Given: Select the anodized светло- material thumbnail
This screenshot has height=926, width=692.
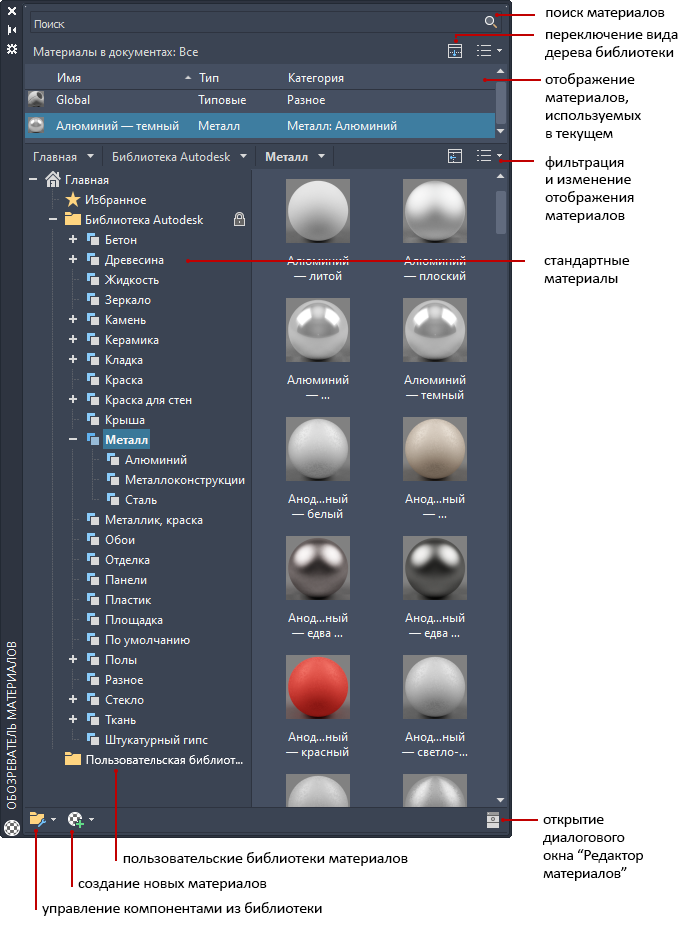Looking at the screenshot, I should coord(435,687).
